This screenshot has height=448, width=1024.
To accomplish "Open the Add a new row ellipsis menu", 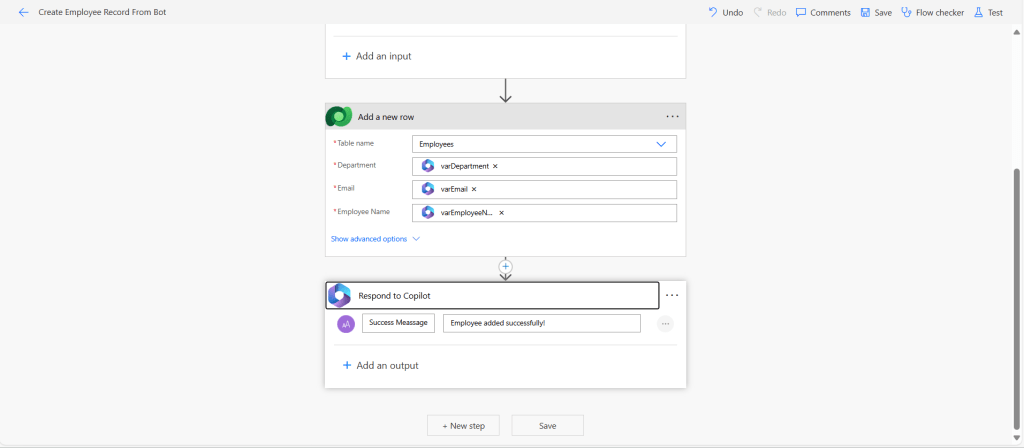I will point(672,117).
